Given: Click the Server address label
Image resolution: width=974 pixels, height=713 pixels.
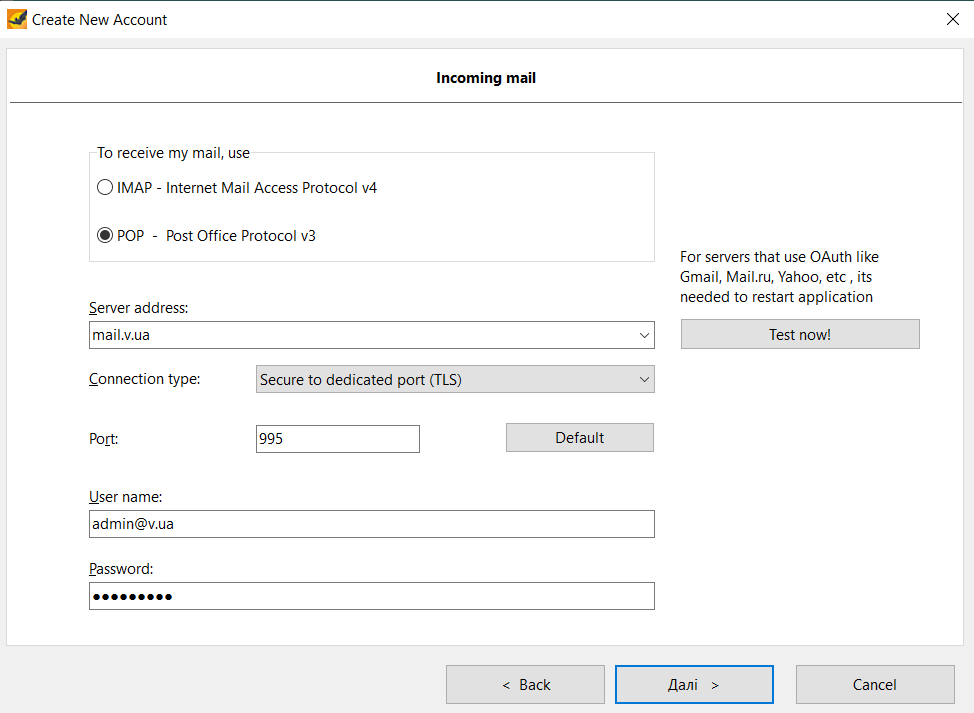Looking at the screenshot, I should click(x=139, y=308).
